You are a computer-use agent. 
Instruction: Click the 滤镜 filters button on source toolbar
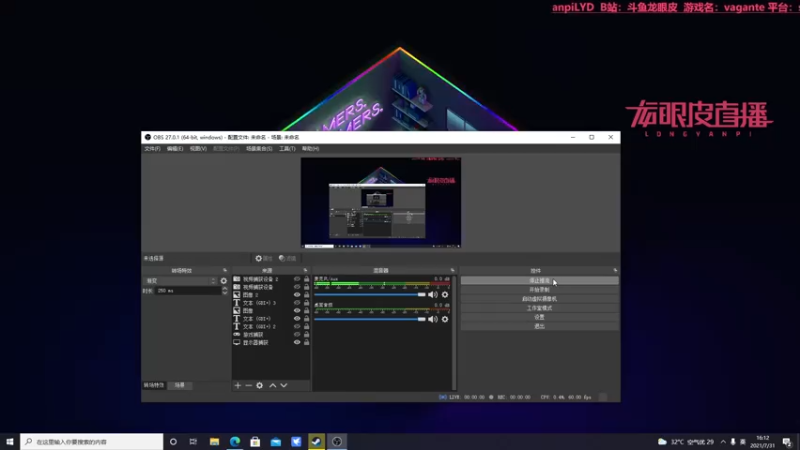pyautogui.click(x=288, y=258)
